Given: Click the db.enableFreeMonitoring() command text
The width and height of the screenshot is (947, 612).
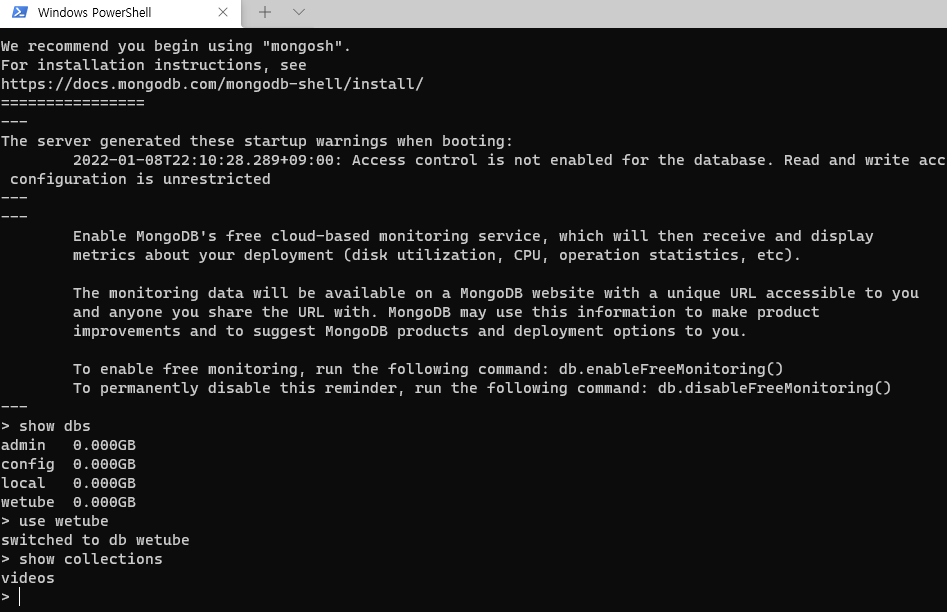Looking at the screenshot, I should [x=671, y=369].
